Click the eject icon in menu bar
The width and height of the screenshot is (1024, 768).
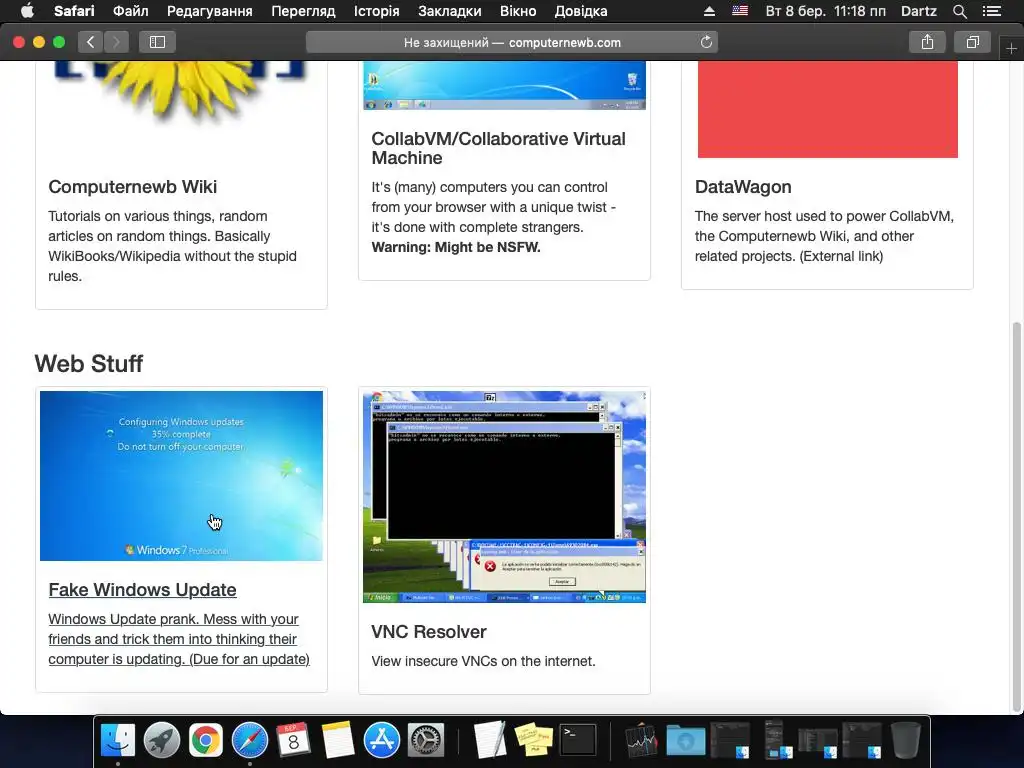coord(709,11)
